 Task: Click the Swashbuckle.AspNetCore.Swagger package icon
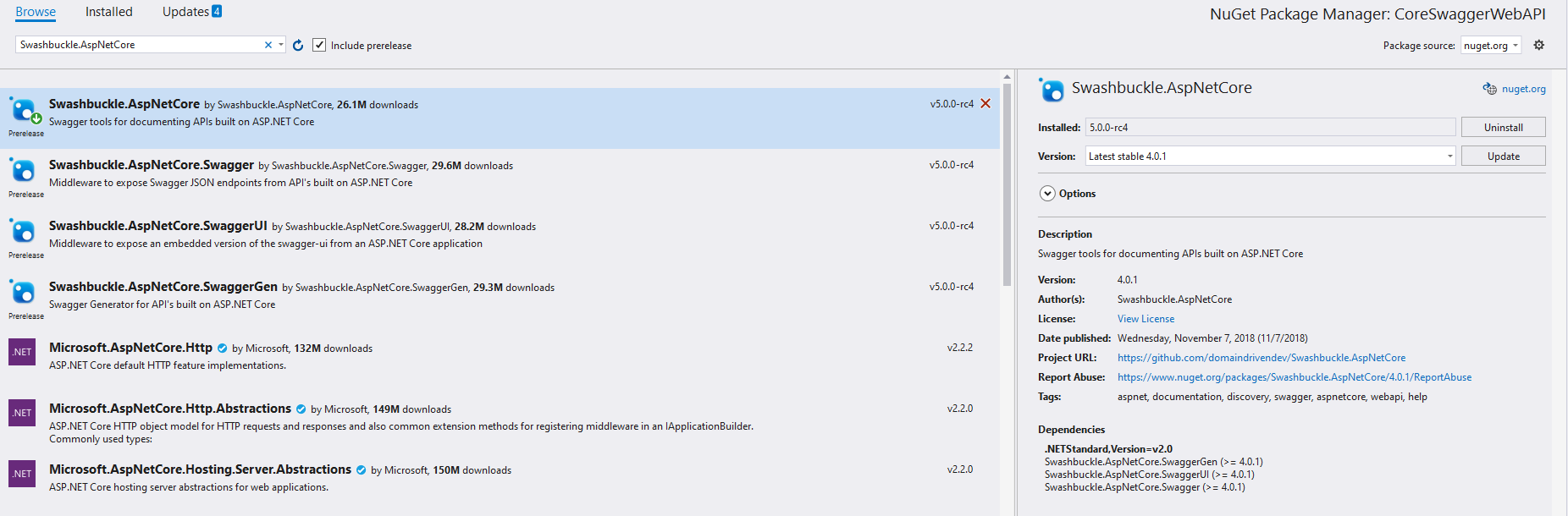[23, 171]
